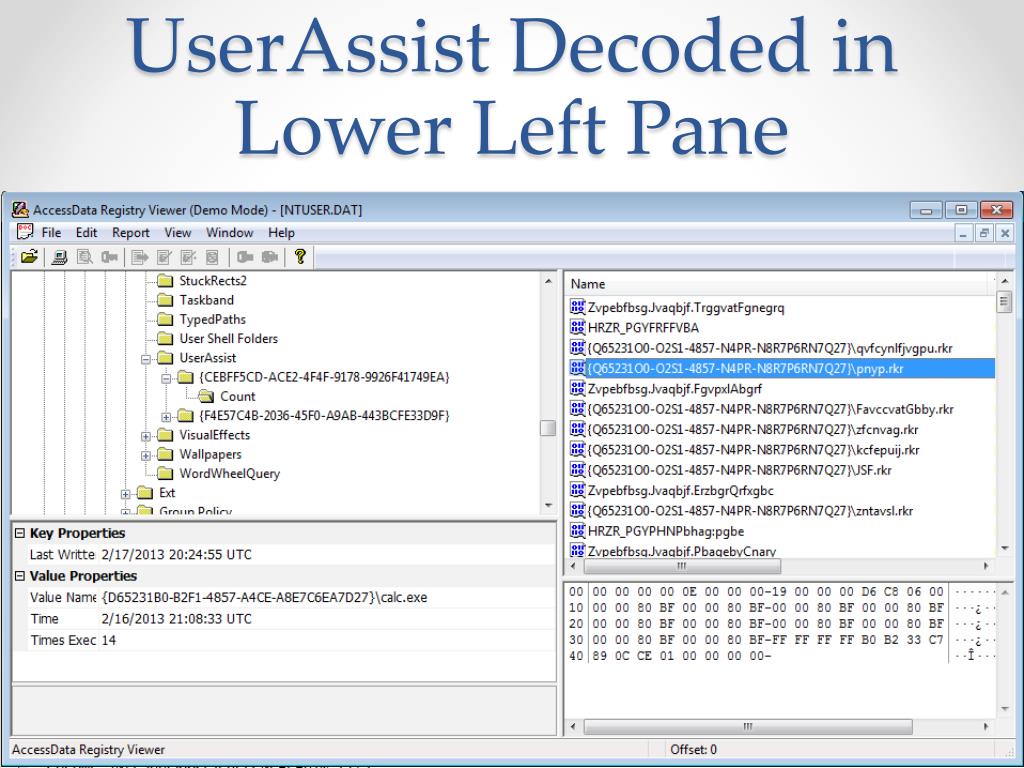Collapse the UserAssist tree node
Image resolution: width=1024 pixels, height=768 pixels.
(146, 359)
